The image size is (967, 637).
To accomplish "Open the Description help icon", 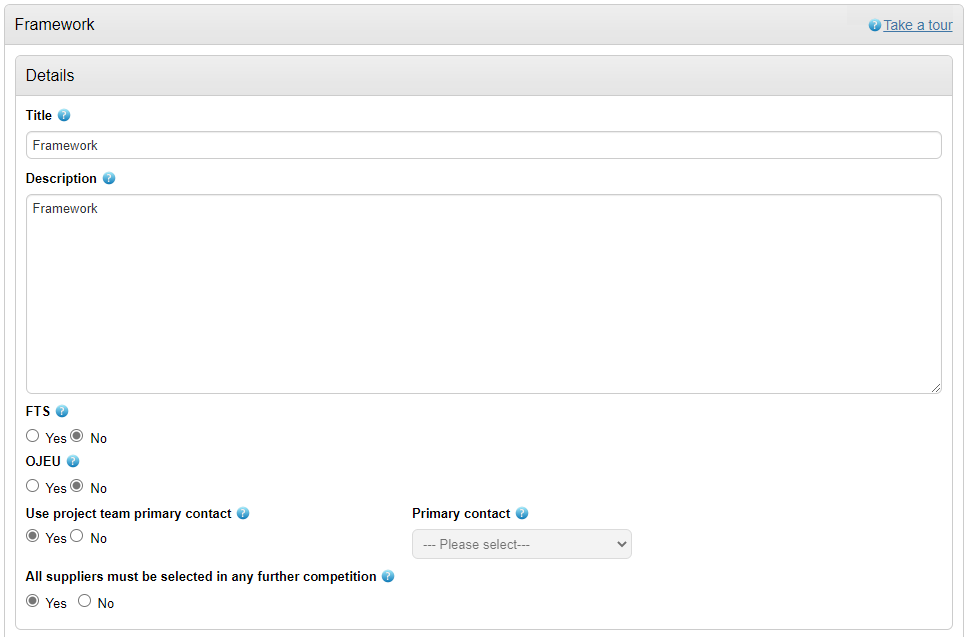I will point(109,178).
